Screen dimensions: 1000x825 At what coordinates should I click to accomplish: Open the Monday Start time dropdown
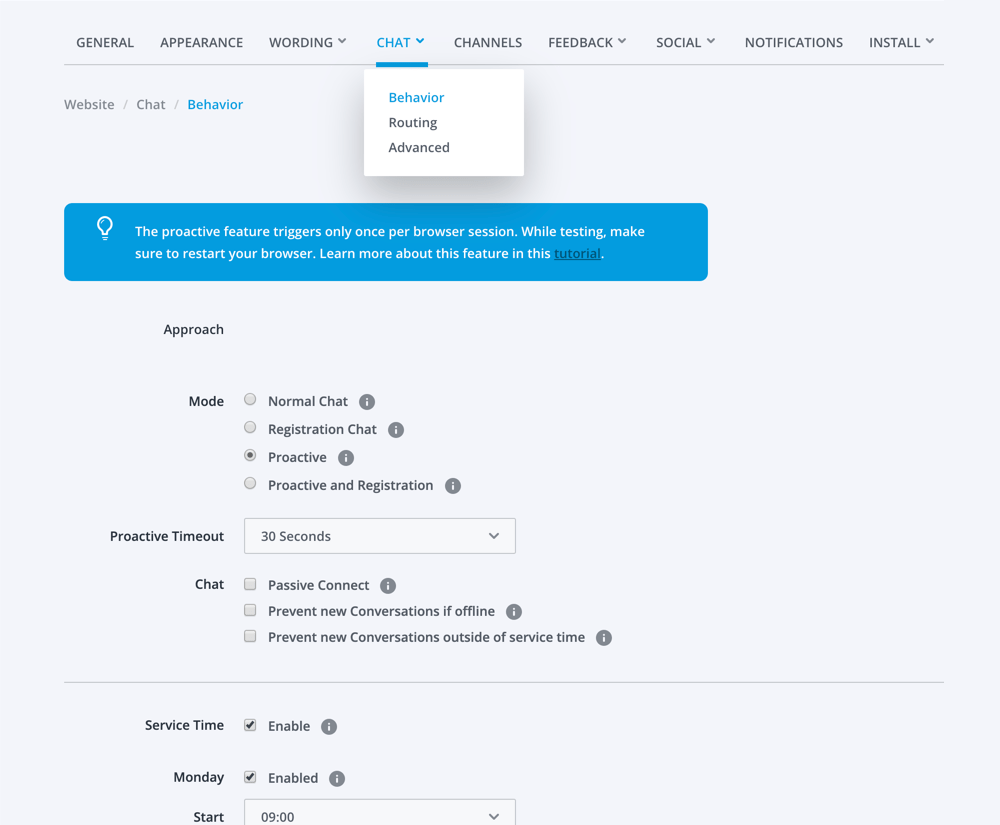pos(379,813)
